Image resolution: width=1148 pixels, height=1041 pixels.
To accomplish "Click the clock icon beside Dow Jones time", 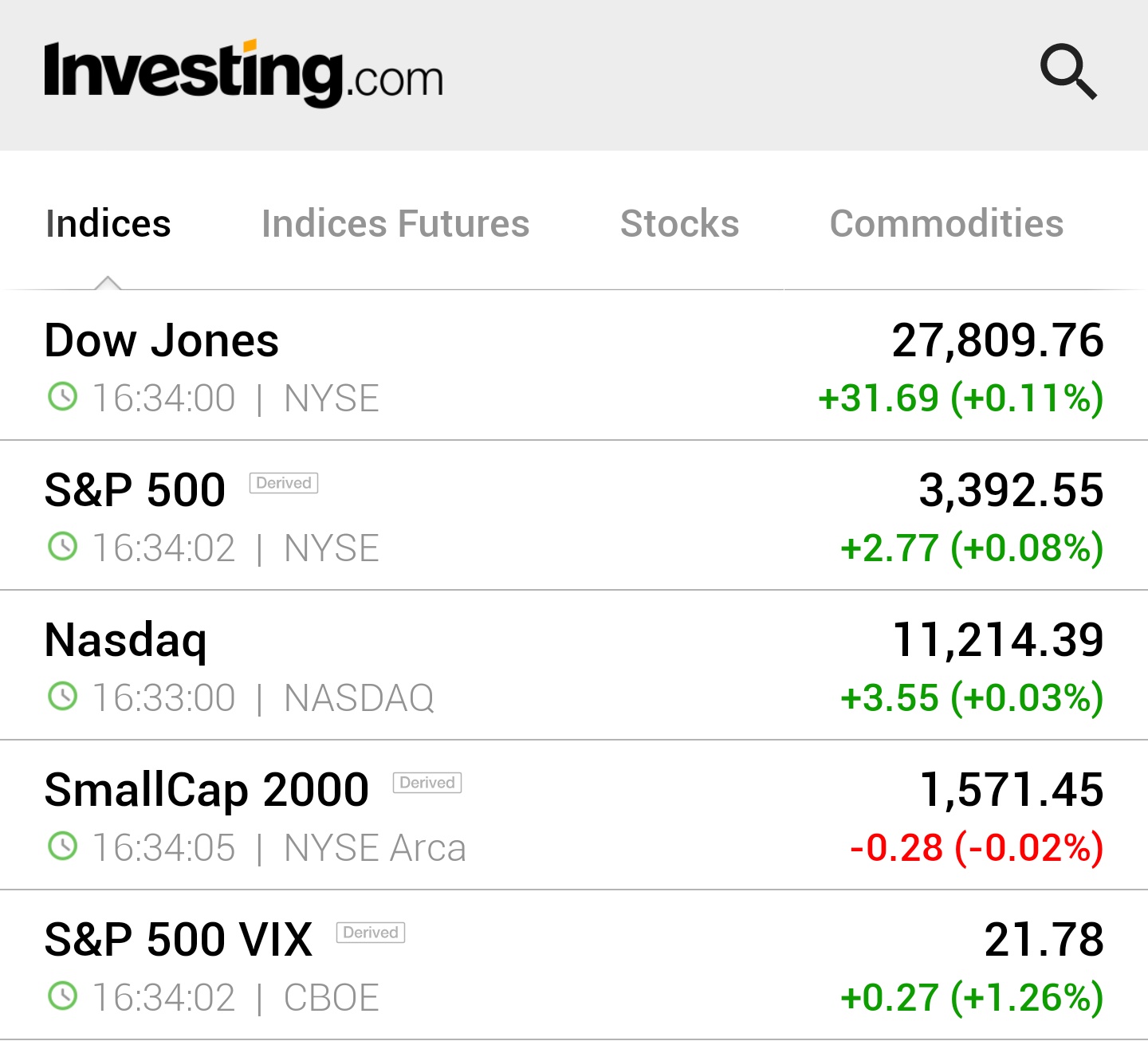I will click(x=63, y=396).
